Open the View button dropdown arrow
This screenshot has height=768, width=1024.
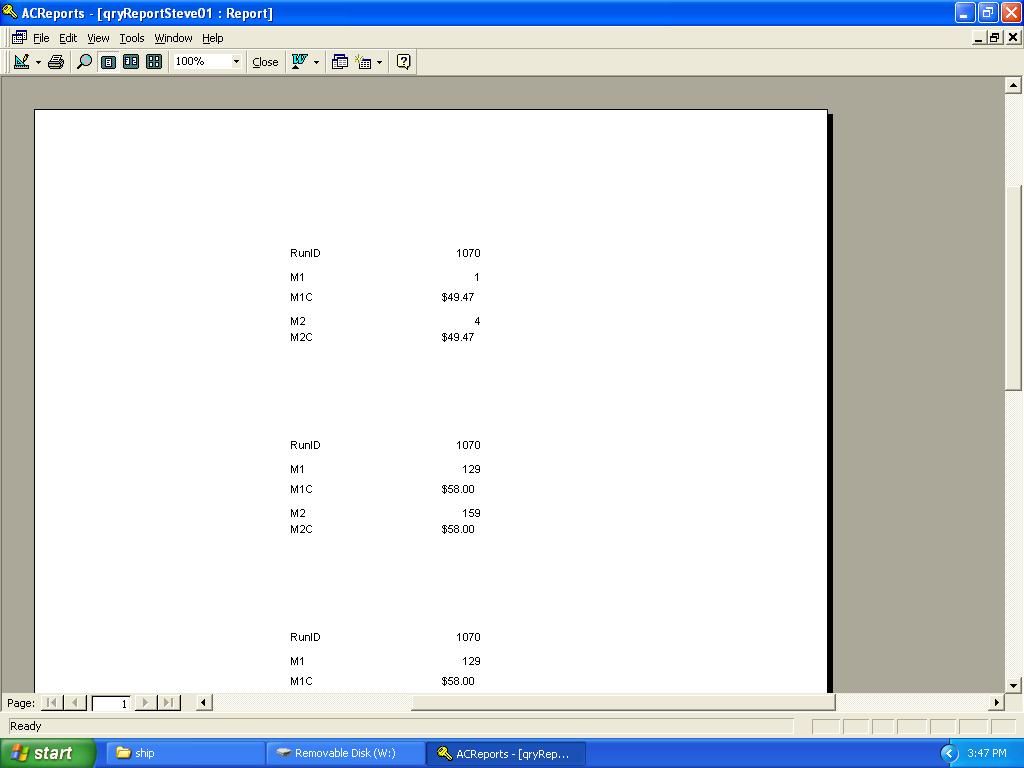pyautogui.click(x=38, y=62)
